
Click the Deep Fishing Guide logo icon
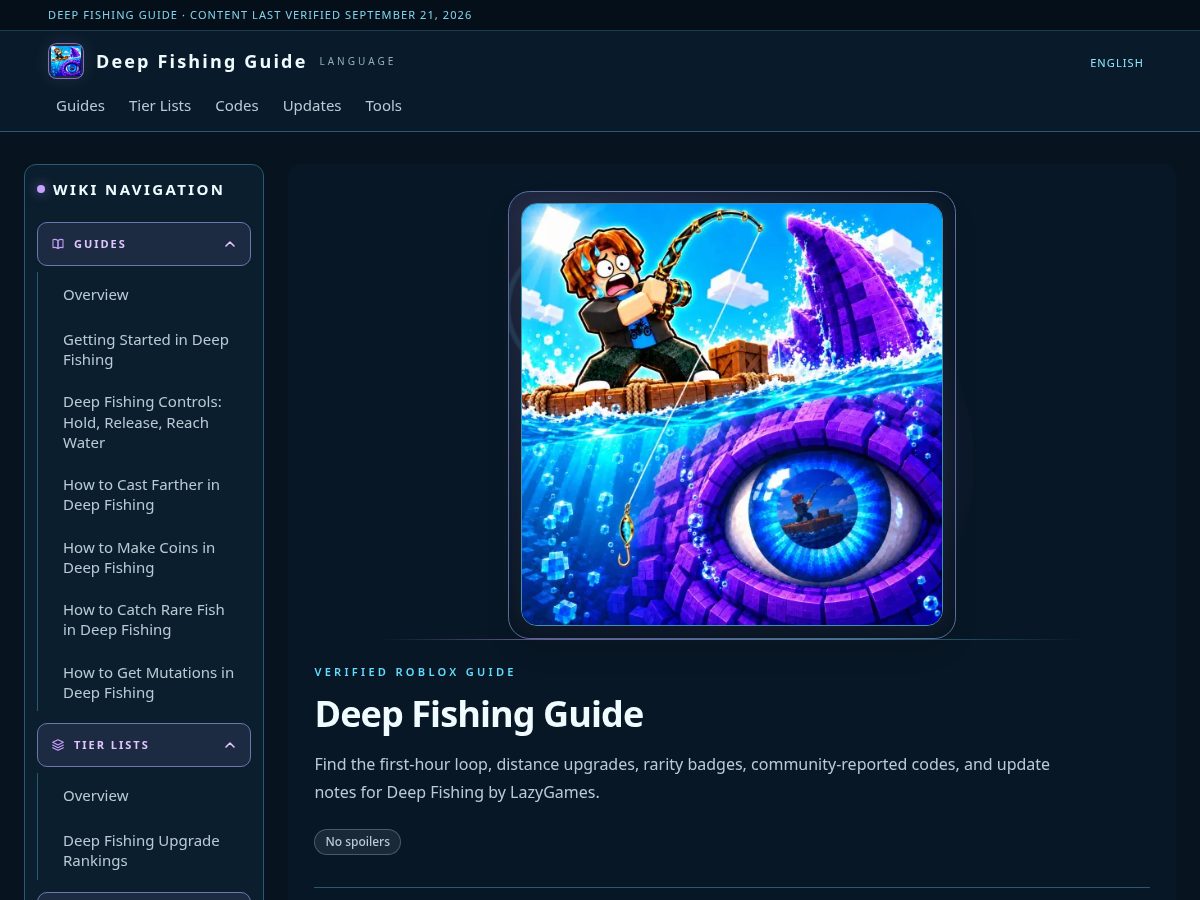(66, 61)
